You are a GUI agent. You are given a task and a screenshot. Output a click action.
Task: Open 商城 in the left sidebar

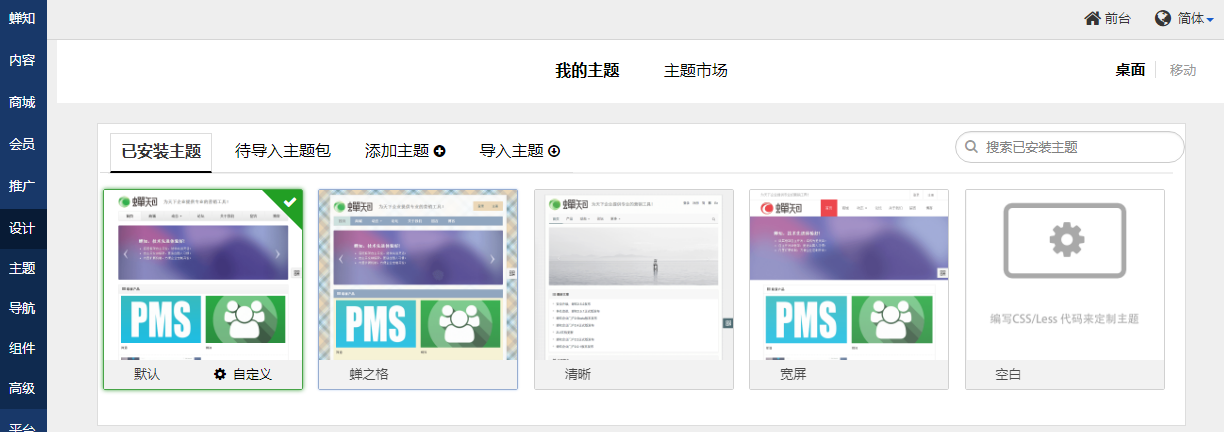coord(23,102)
